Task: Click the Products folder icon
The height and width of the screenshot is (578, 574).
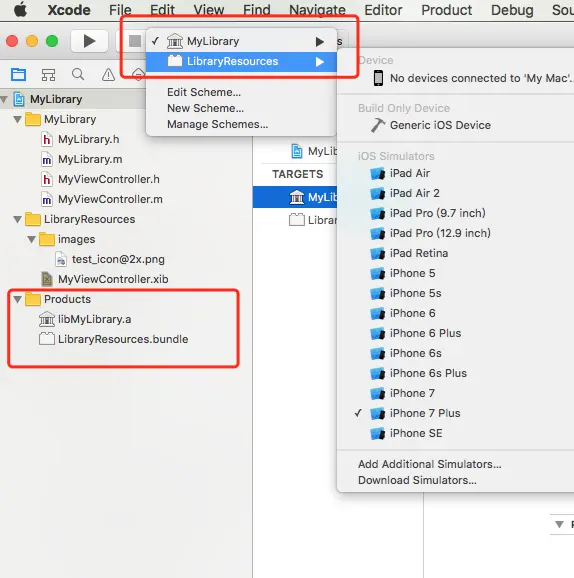Action: click(x=33, y=299)
